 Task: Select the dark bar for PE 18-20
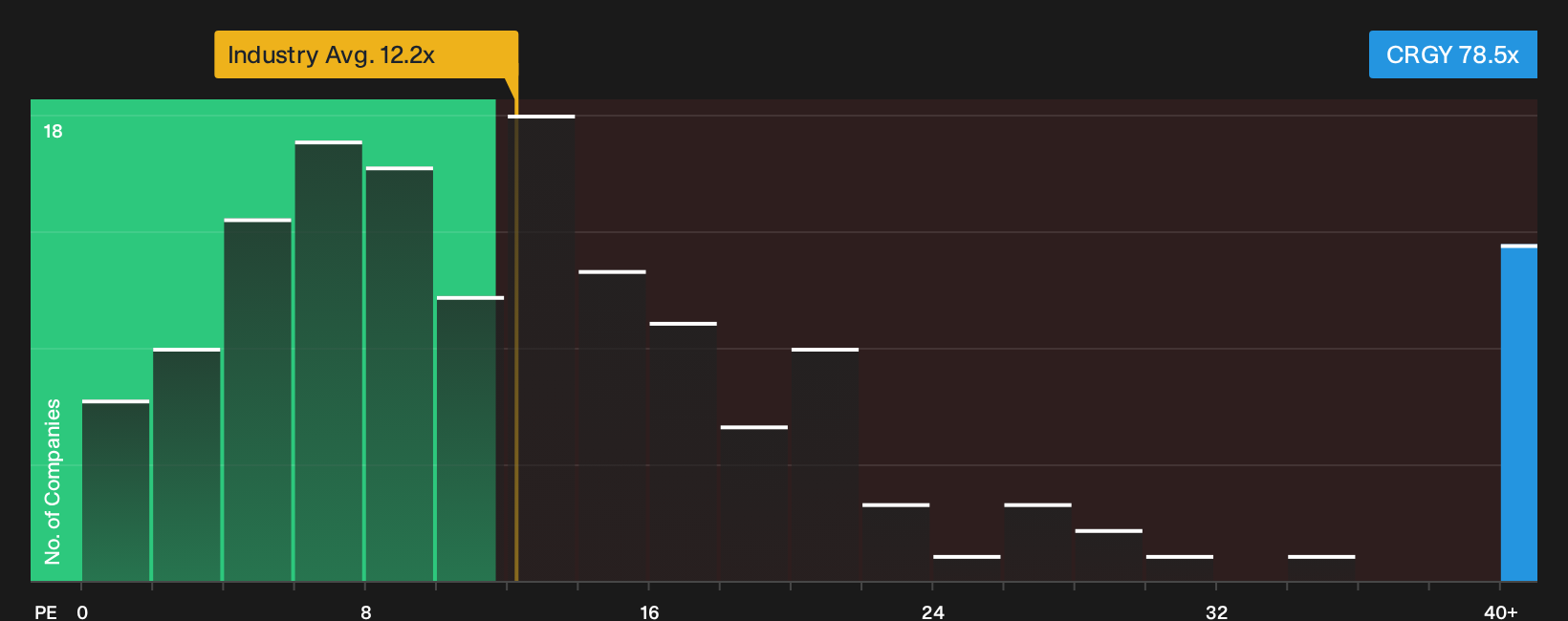[x=754, y=503]
